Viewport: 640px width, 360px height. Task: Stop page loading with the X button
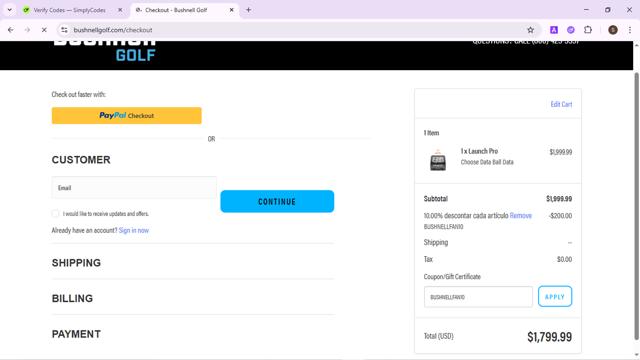click(44, 30)
